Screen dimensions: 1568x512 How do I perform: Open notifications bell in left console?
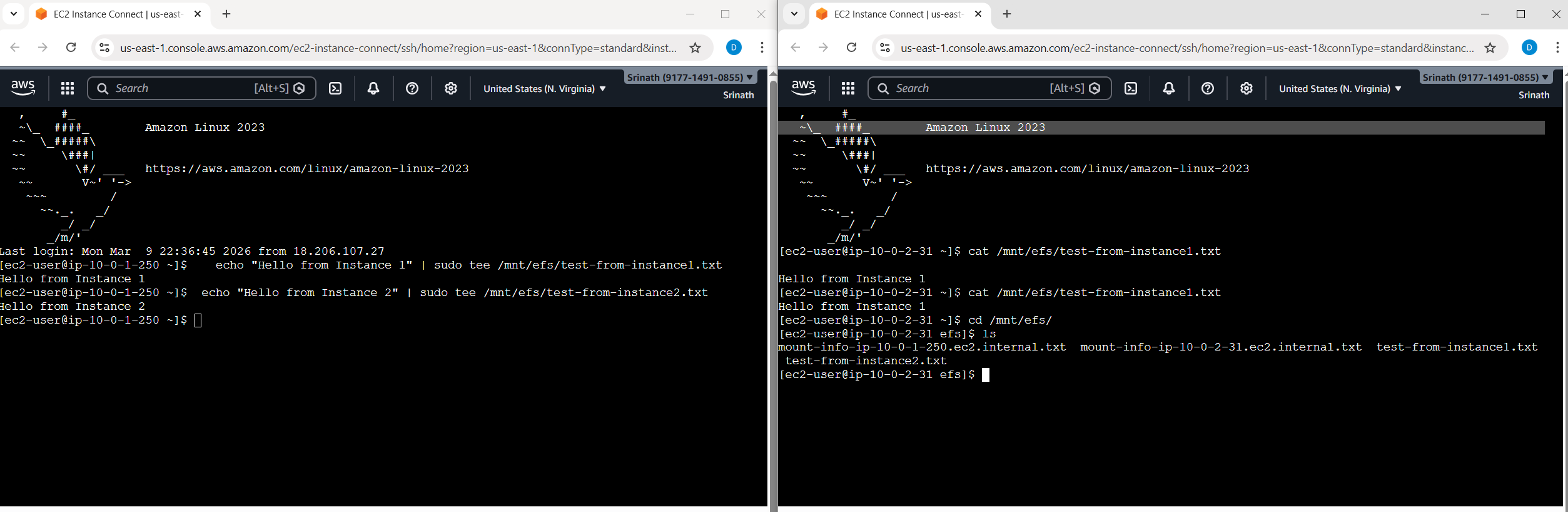[373, 88]
